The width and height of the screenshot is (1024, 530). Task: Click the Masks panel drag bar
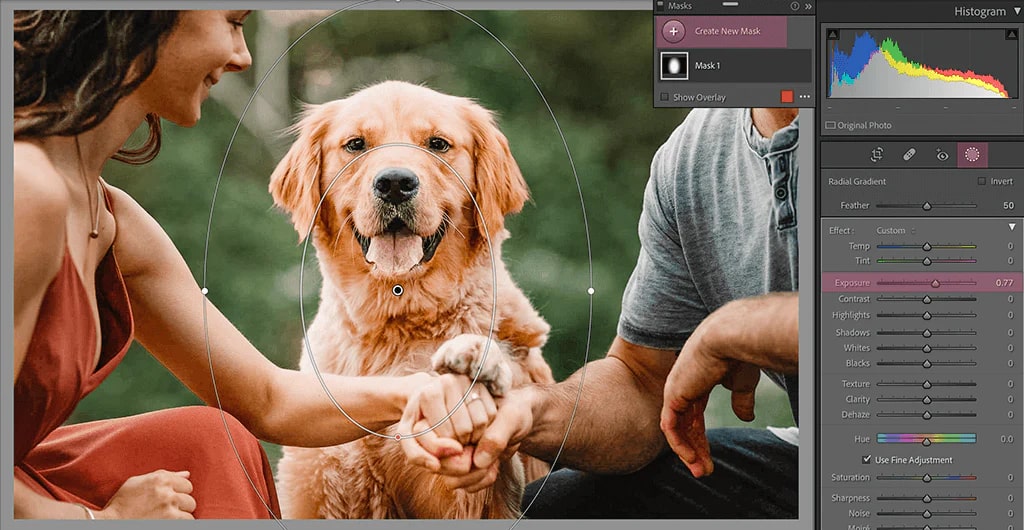(730, 4)
